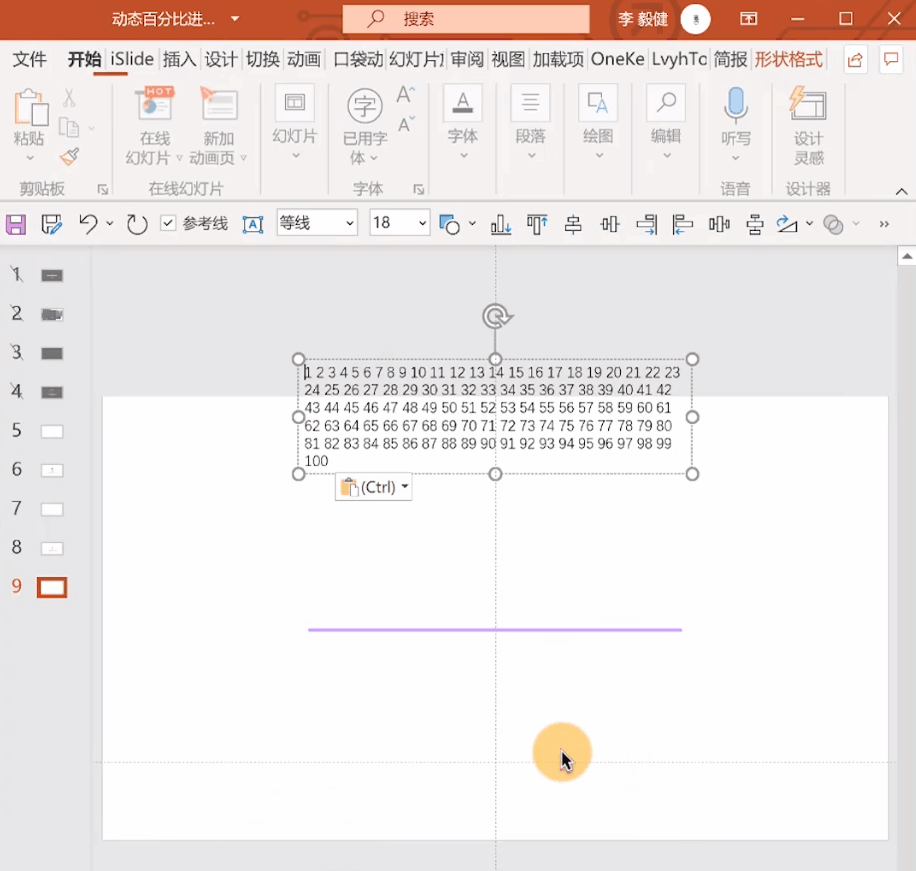Image resolution: width=916 pixels, height=871 pixels.
Task: Toggle the 参考线 guides checkbox
Action: [168, 223]
